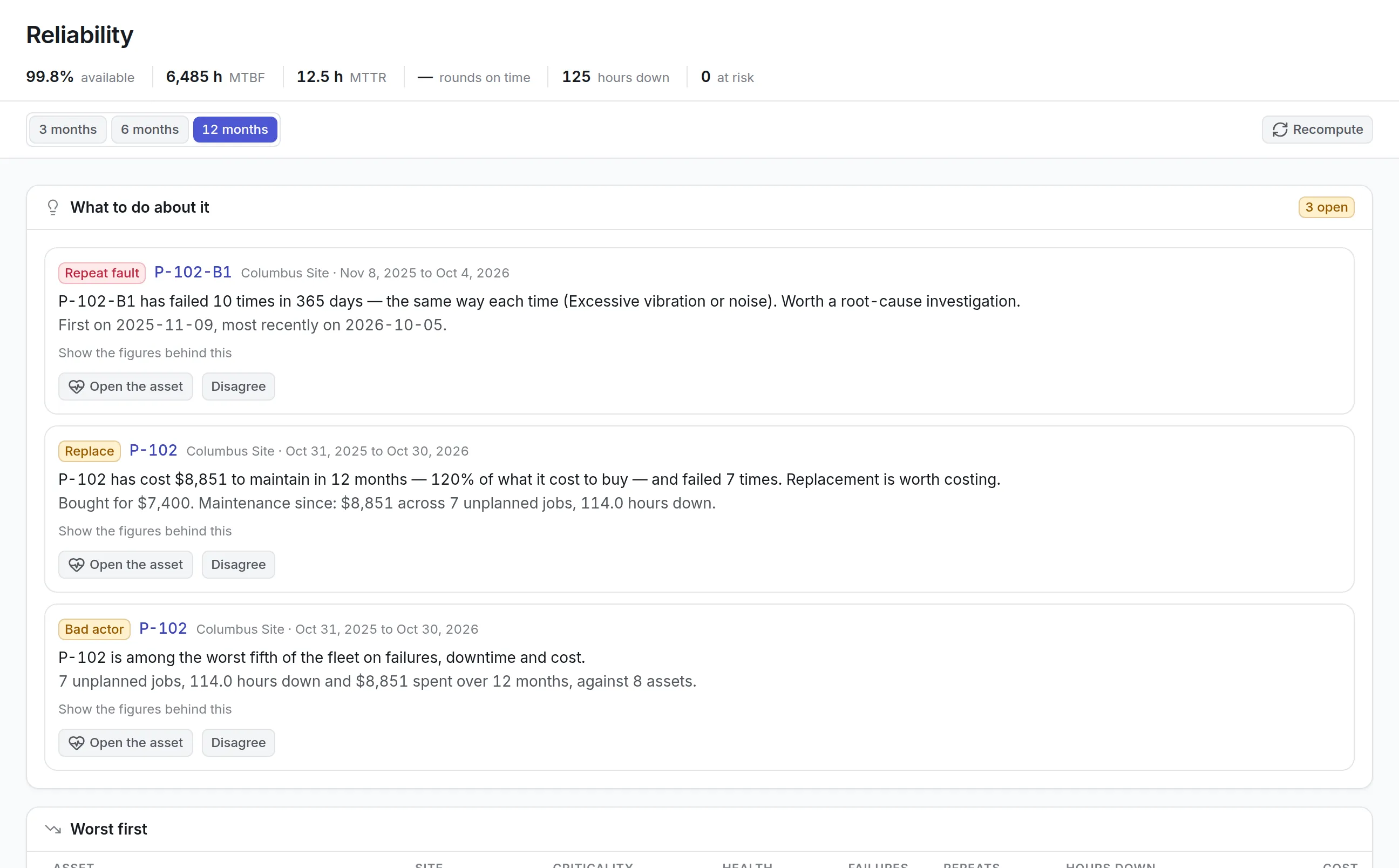Click the line starting First on 2025-11-09
The width and height of the screenshot is (1399, 868).
click(x=253, y=325)
